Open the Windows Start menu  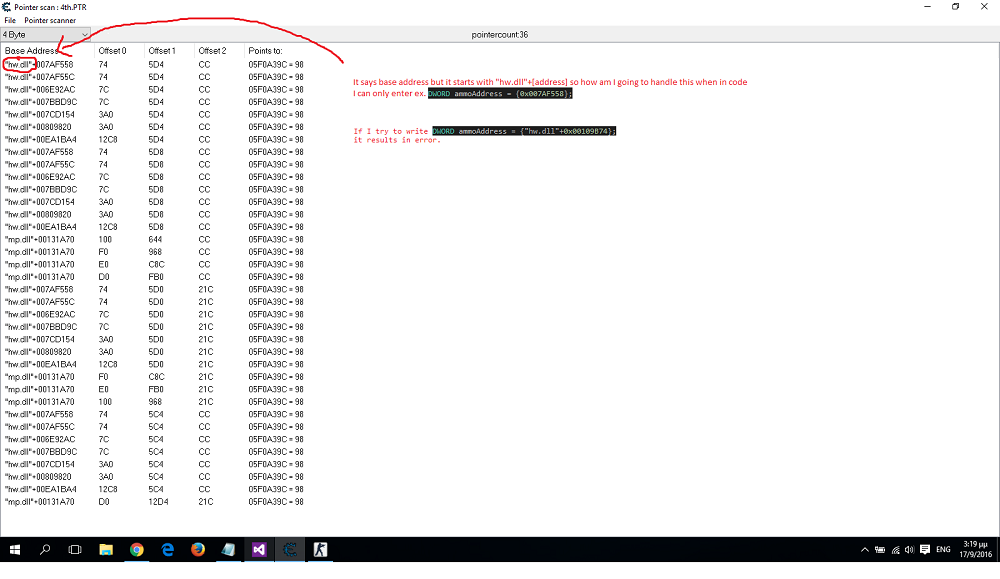tap(15, 549)
